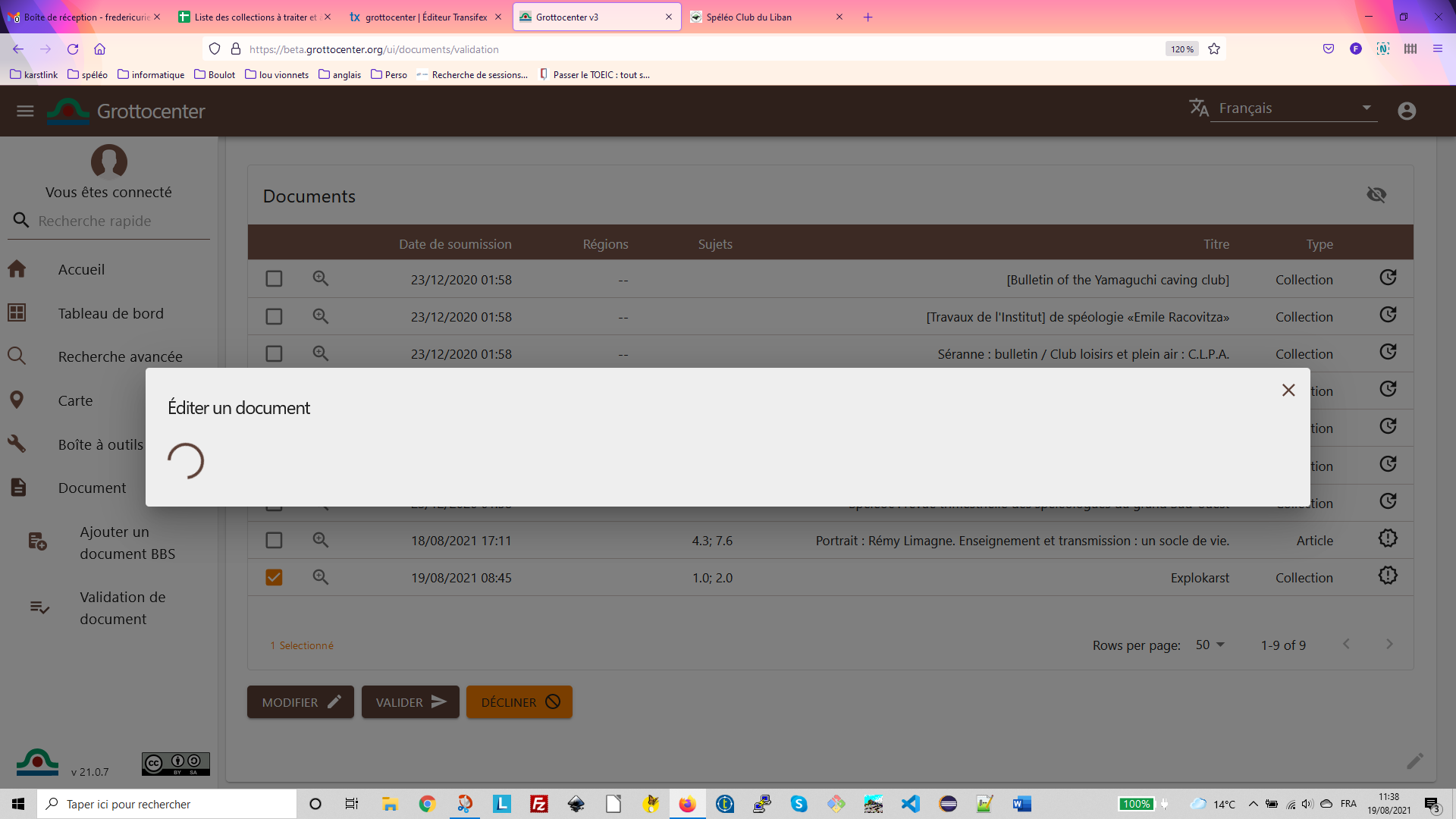1456x819 pixels.
Task: Switch to the Spéléo Club du Liban tab
Action: [x=747, y=17]
